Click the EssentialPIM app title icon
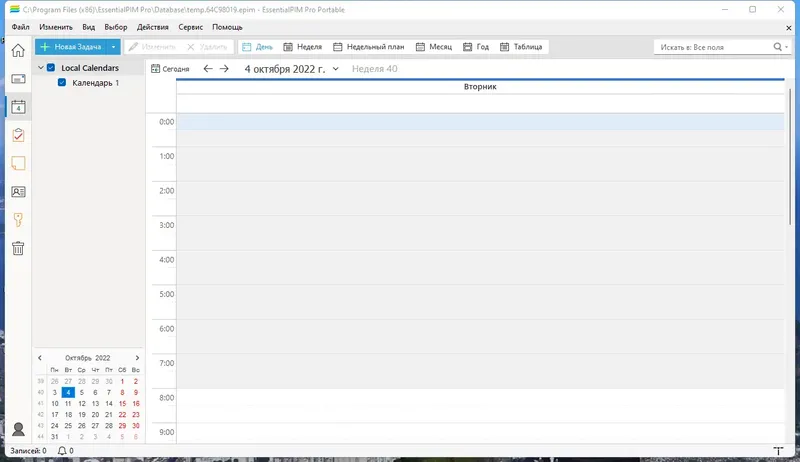The image size is (800, 462). pyautogui.click(x=15, y=9)
